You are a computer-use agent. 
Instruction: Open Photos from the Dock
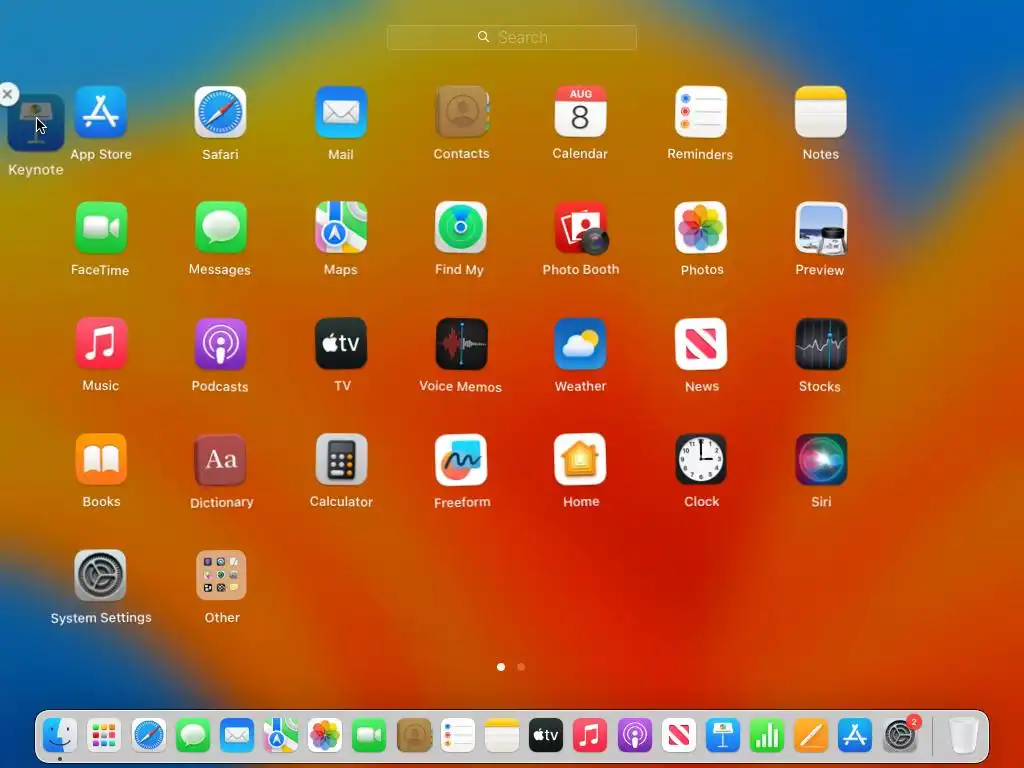coord(325,735)
